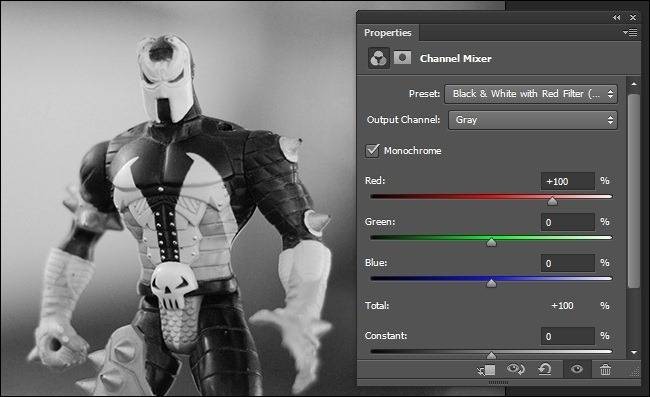Click the Constant: label
The width and height of the screenshot is (650, 397).
pyautogui.click(x=386, y=336)
